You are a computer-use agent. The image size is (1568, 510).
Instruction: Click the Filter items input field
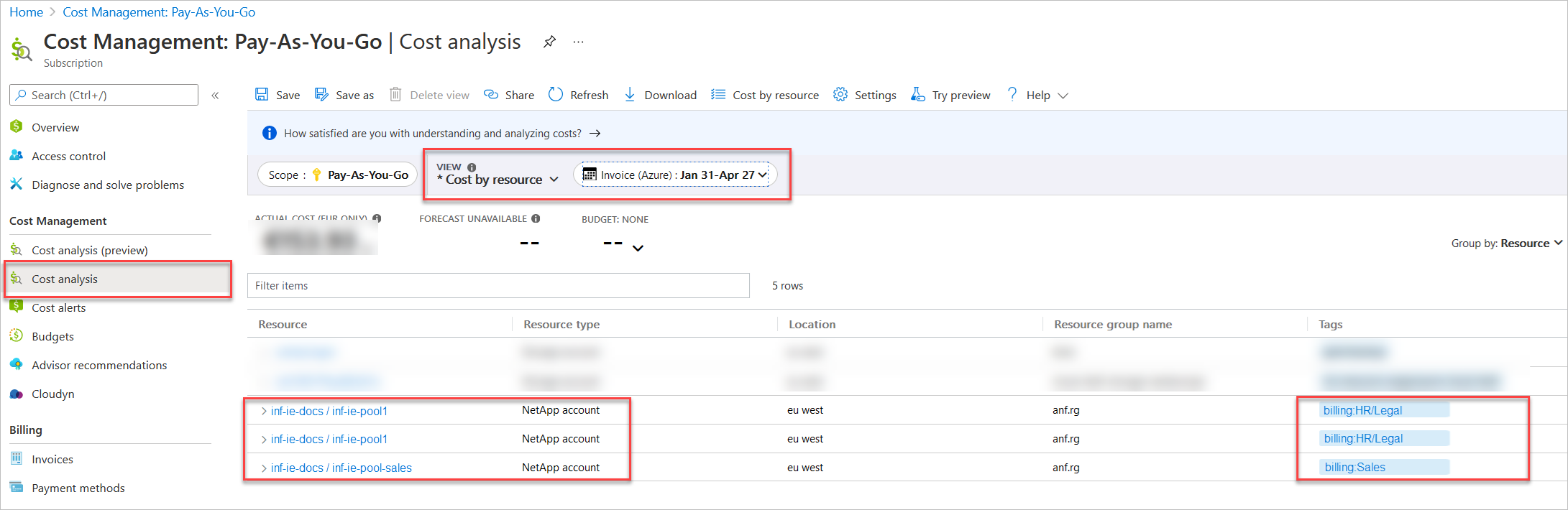point(498,285)
